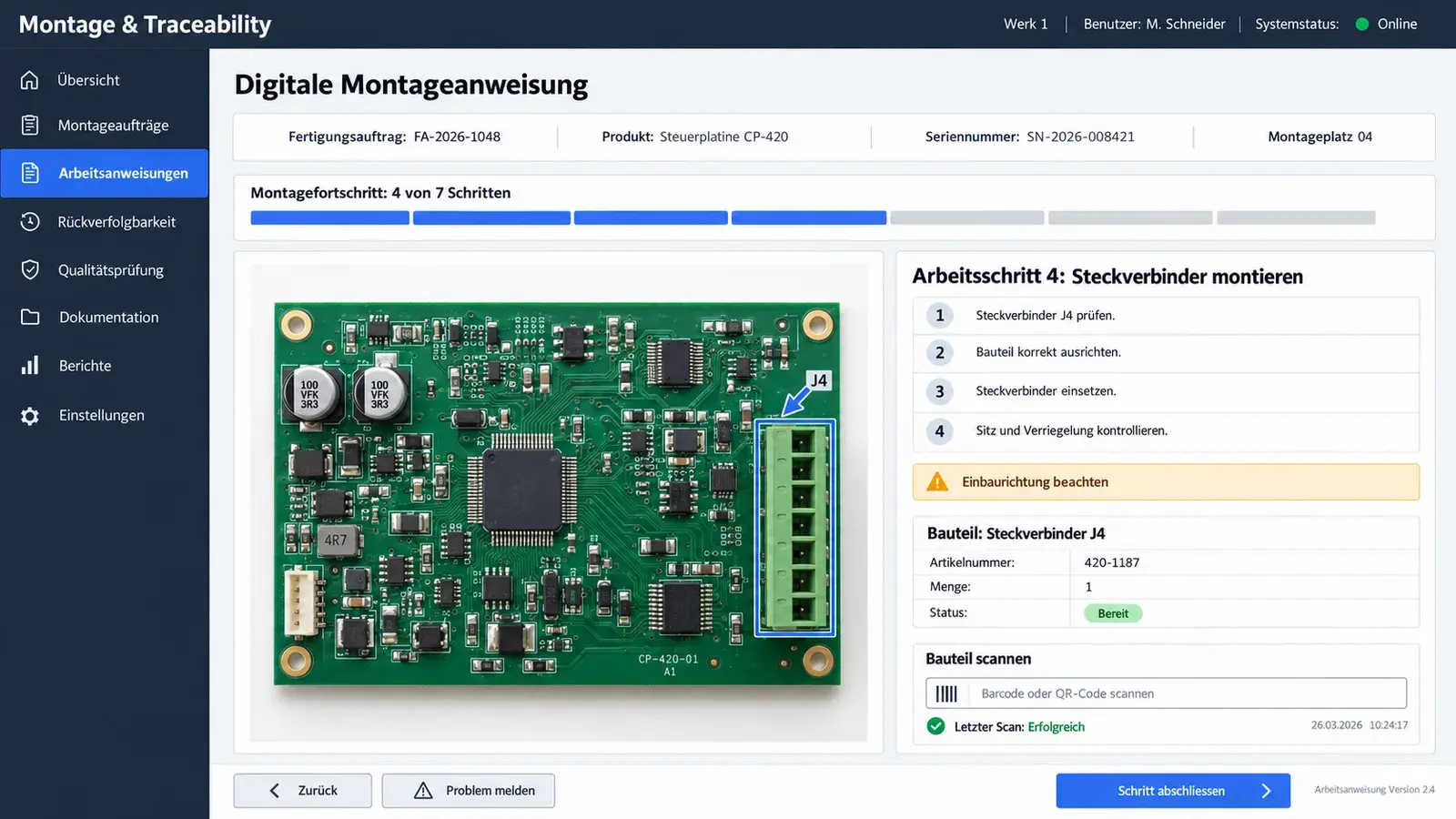Click the Problem melden button
The height and width of the screenshot is (819, 1456).
click(x=468, y=791)
